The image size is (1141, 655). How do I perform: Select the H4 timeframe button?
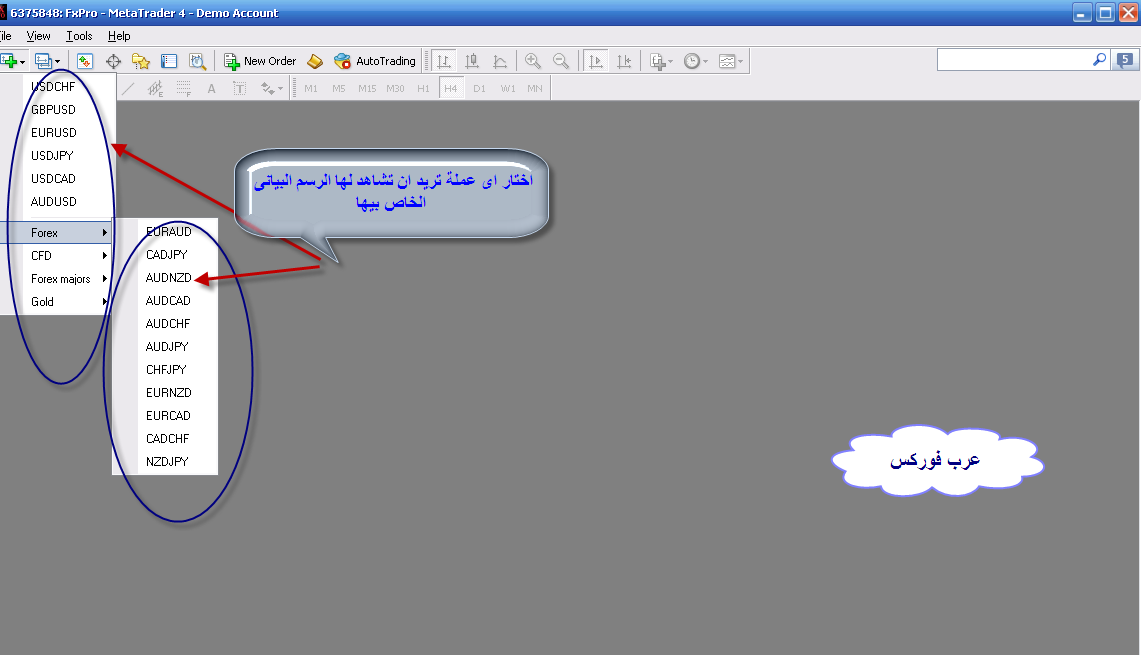pos(451,89)
